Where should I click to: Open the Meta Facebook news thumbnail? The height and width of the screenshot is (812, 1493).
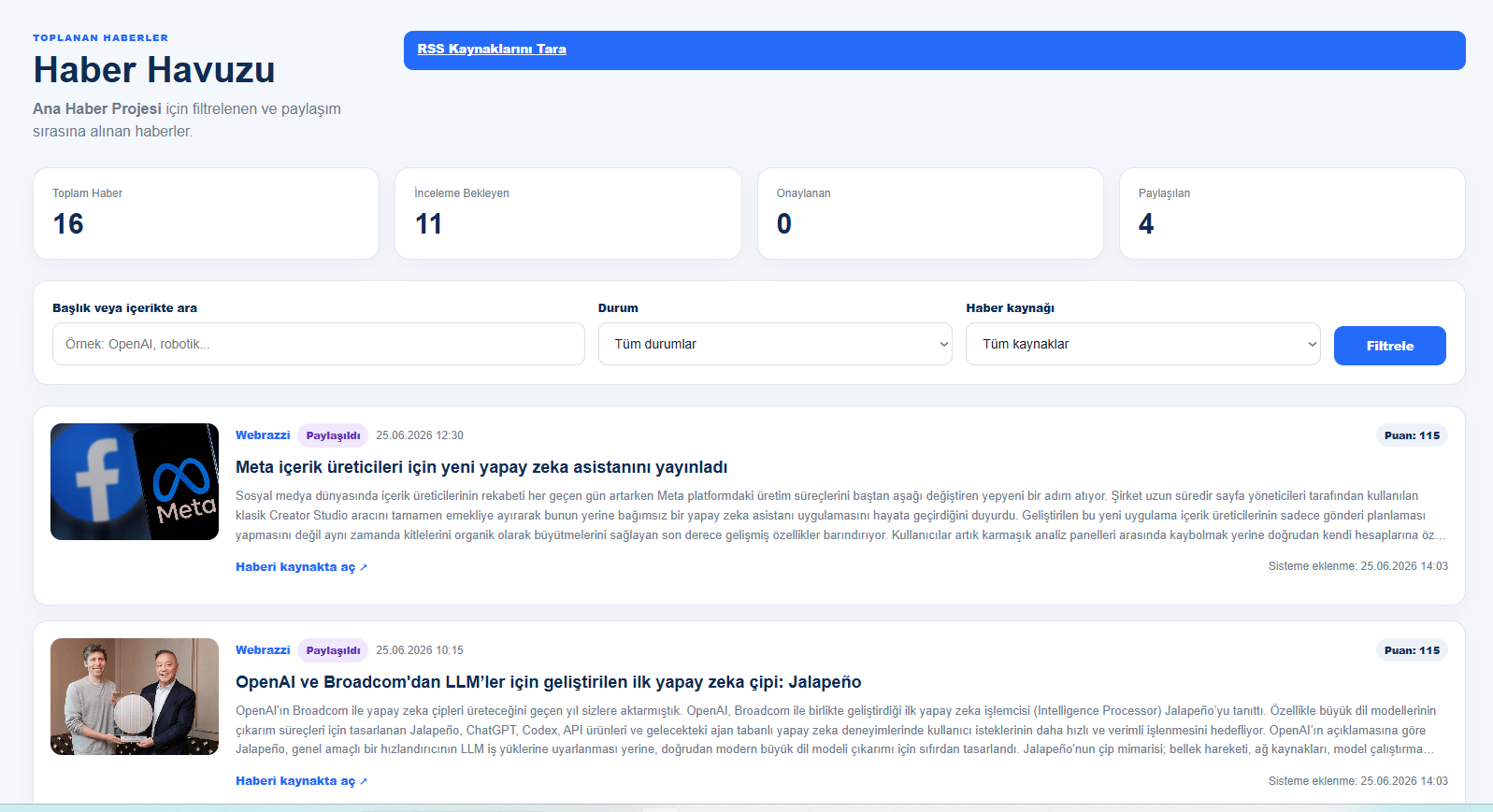135,482
